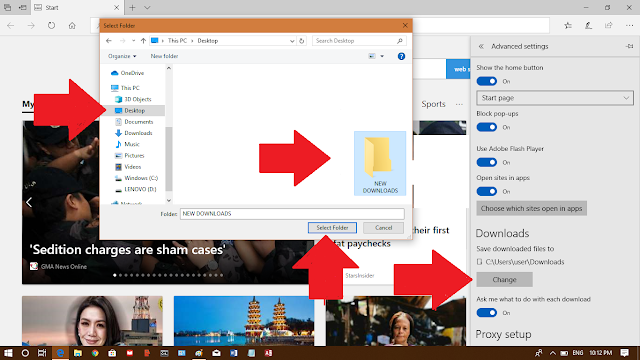Select Pictures in the navigation pane
The image size is (640, 360).
coord(129,156)
